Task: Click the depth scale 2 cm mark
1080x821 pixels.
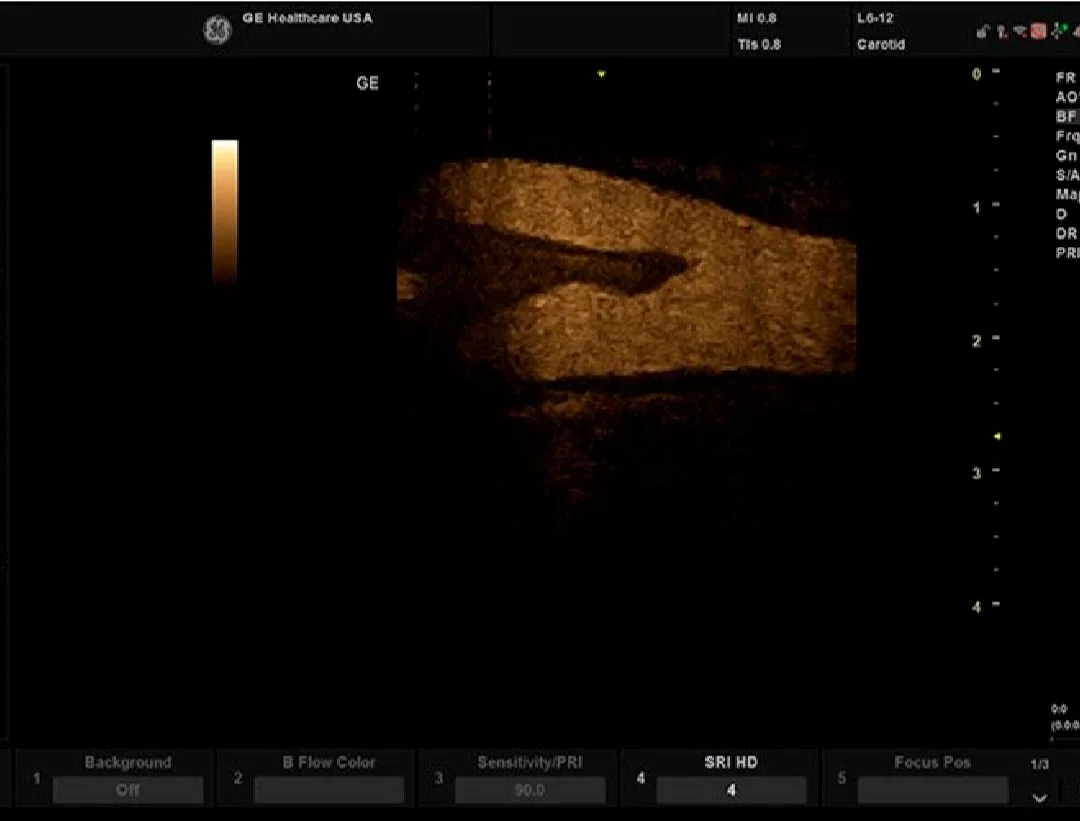Action: (x=977, y=341)
